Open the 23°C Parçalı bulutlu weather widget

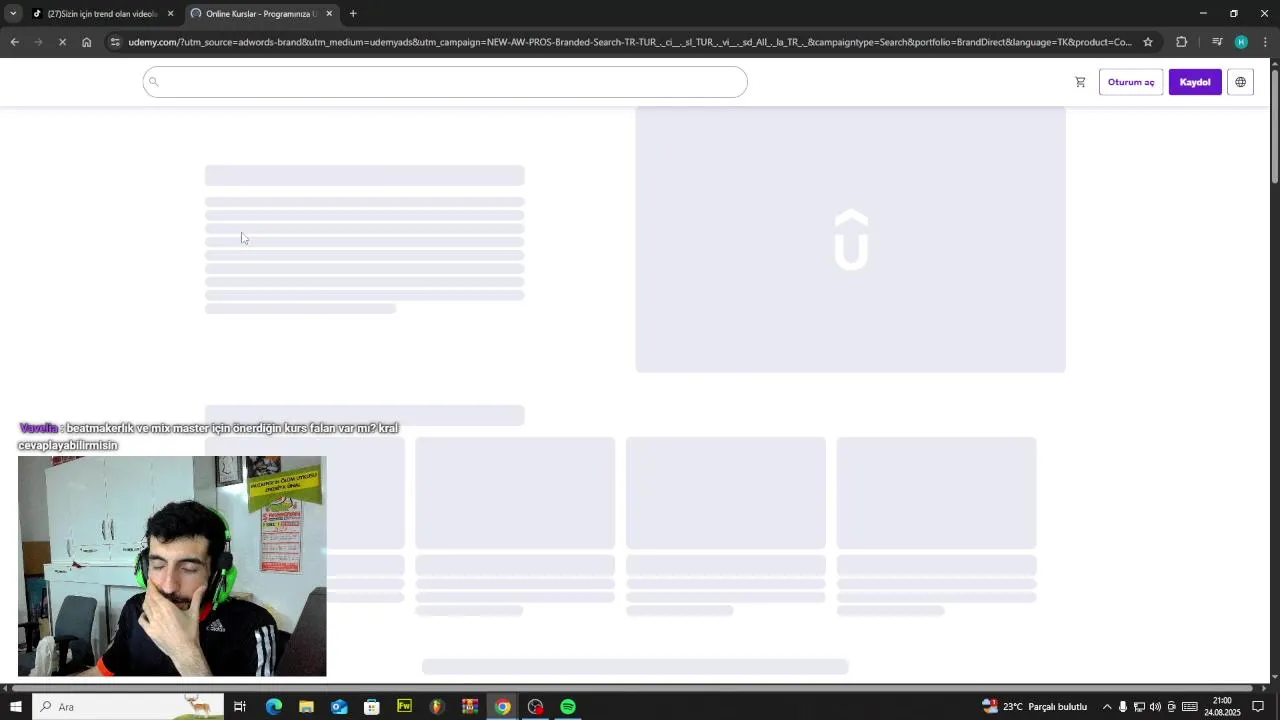tap(1035, 707)
